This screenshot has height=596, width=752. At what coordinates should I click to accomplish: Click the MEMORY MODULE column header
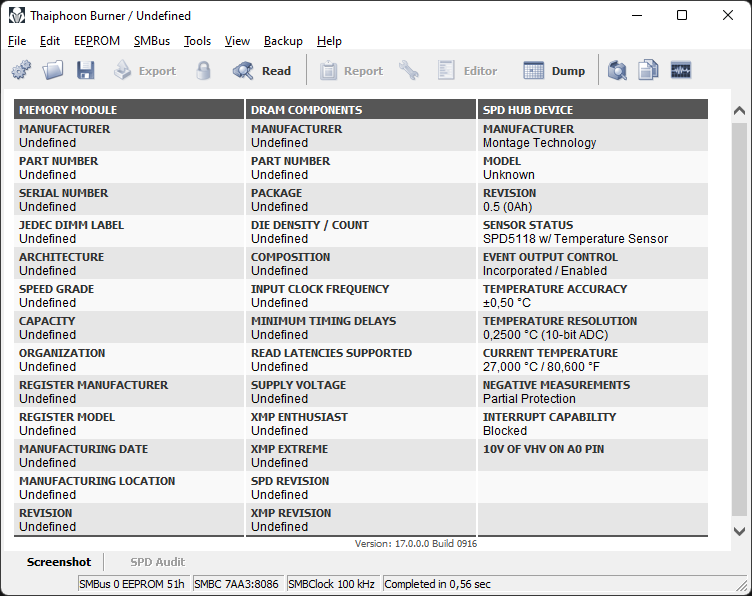tap(129, 110)
